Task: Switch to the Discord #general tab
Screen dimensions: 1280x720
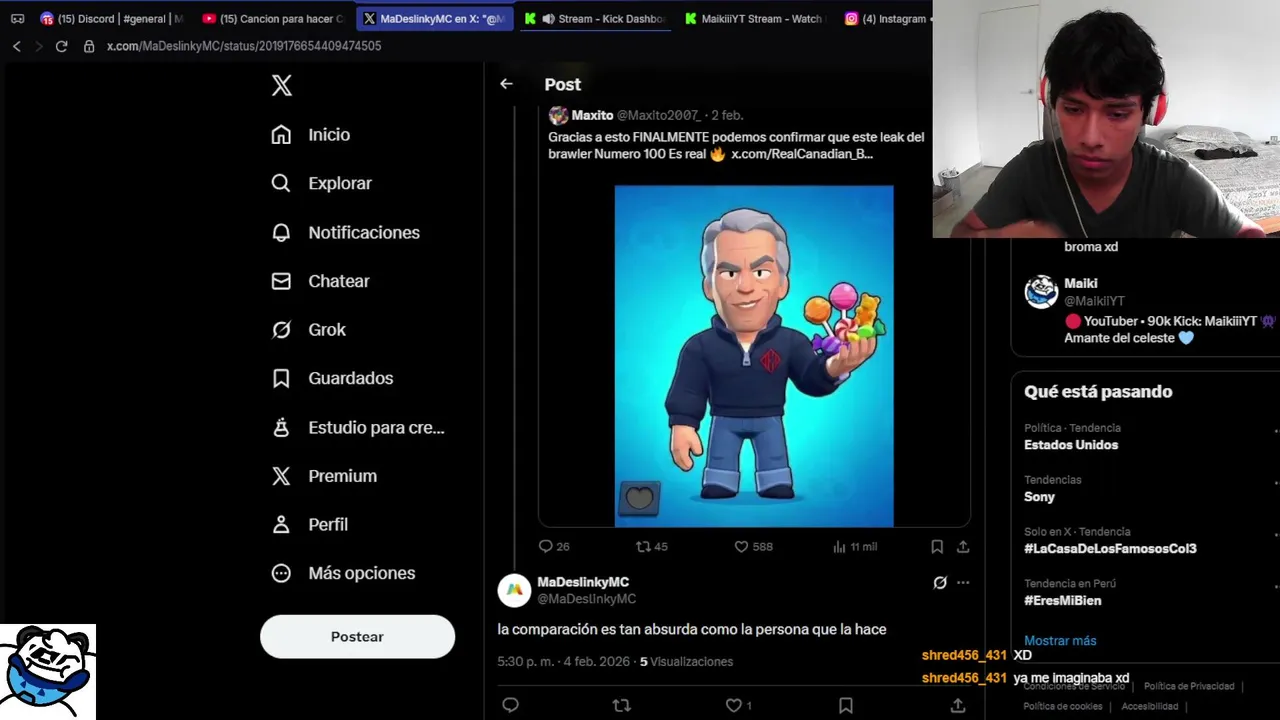Action: coord(112,18)
